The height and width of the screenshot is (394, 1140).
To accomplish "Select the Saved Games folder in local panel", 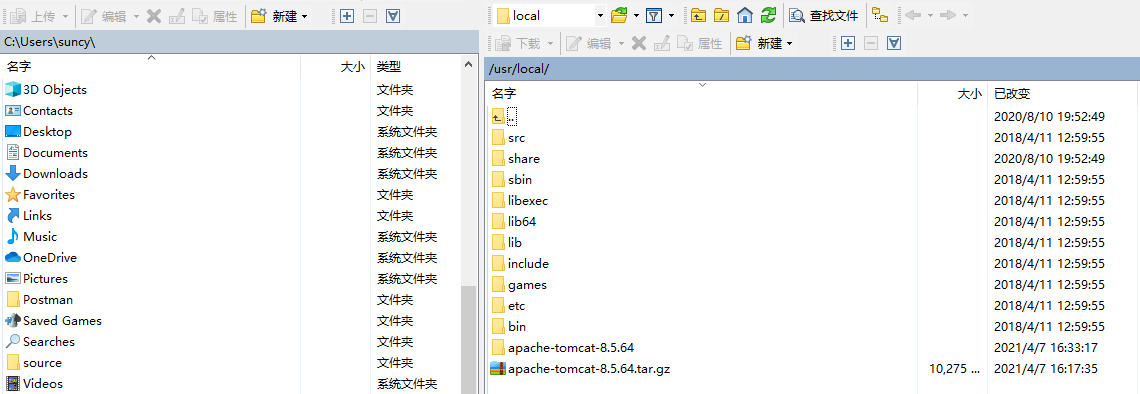I will [x=53, y=321].
